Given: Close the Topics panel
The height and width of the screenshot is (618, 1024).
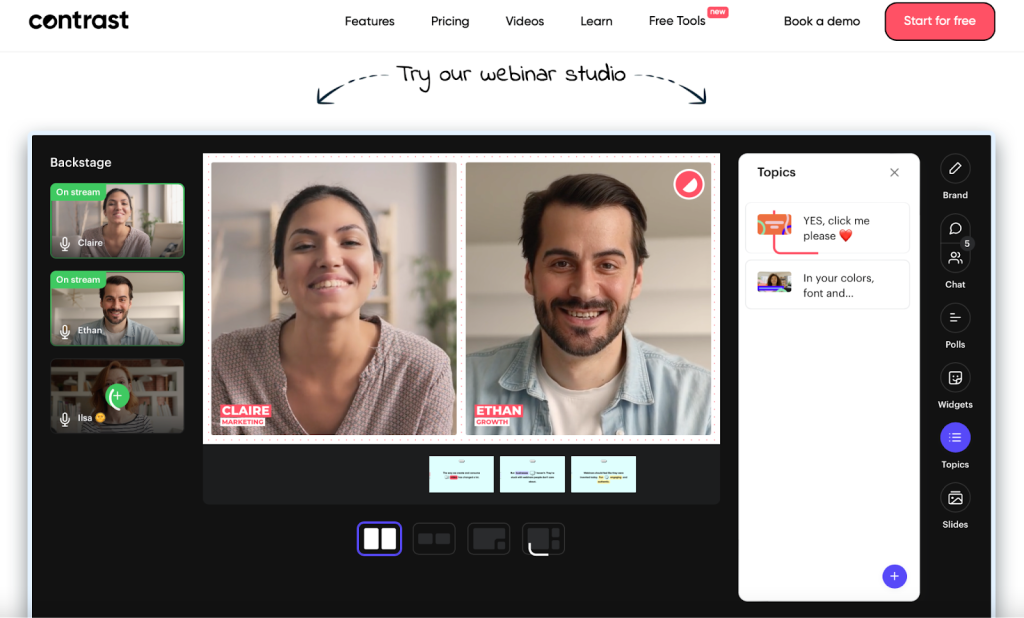Looking at the screenshot, I should coord(894,172).
